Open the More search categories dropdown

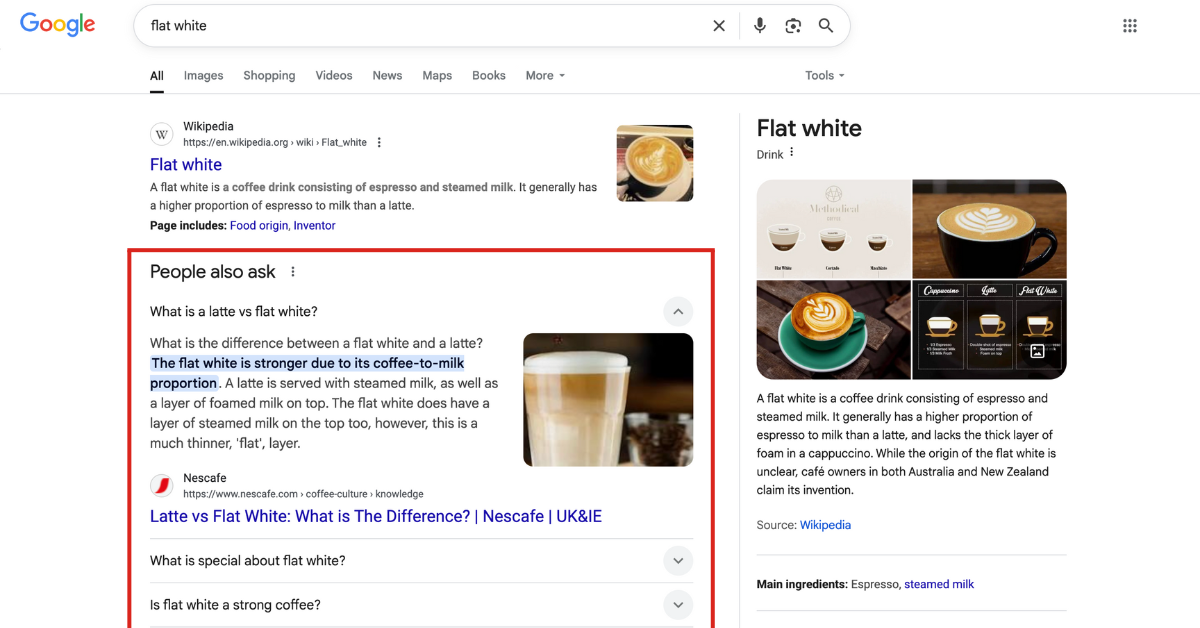[x=545, y=76]
